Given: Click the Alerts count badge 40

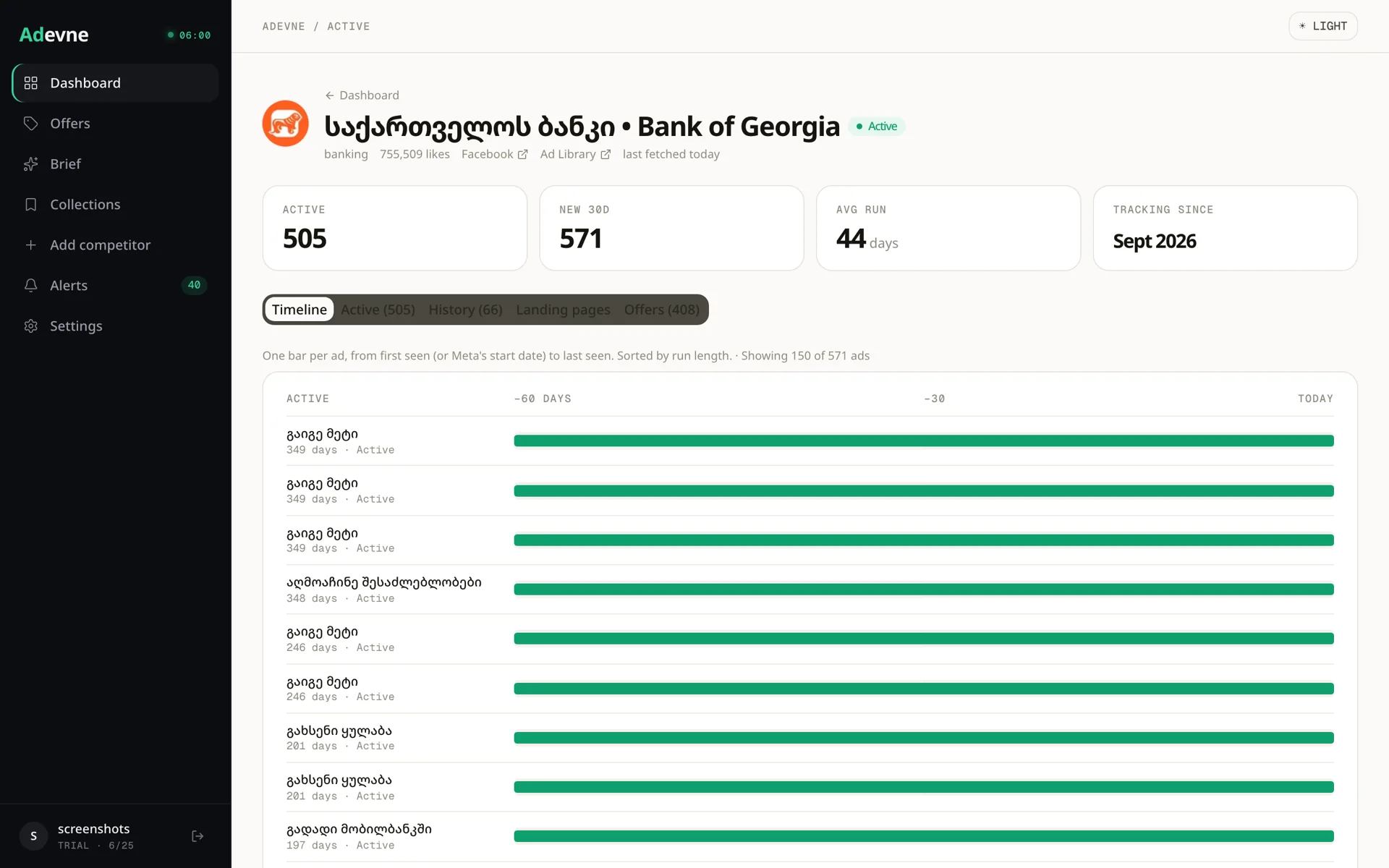Looking at the screenshot, I should point(194,285).
